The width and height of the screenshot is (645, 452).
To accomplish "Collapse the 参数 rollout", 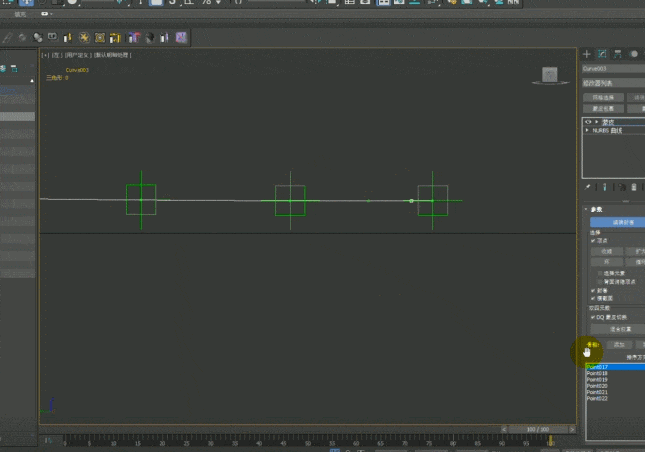I will point(587,209).
